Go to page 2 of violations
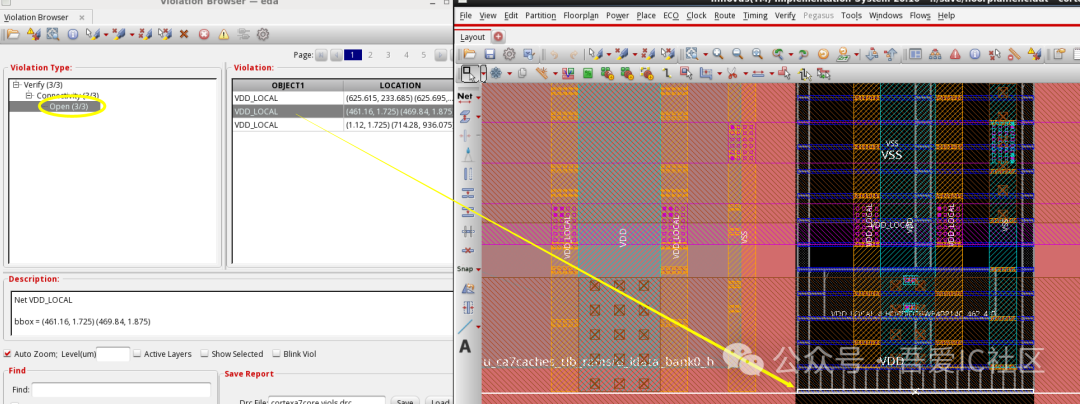 pos(371,55)
